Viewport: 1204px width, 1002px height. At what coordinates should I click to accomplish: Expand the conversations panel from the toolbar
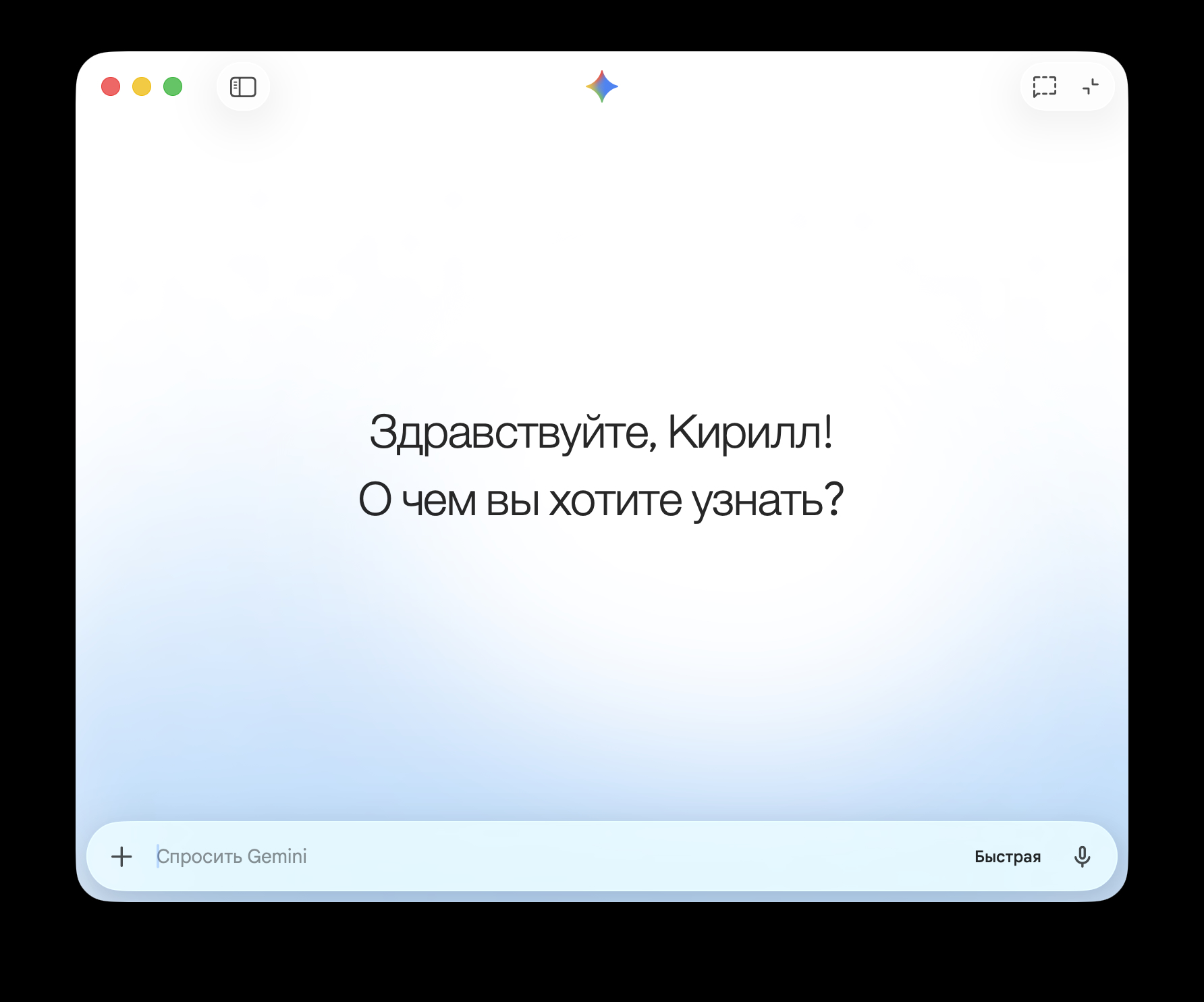tap(243, 86)
